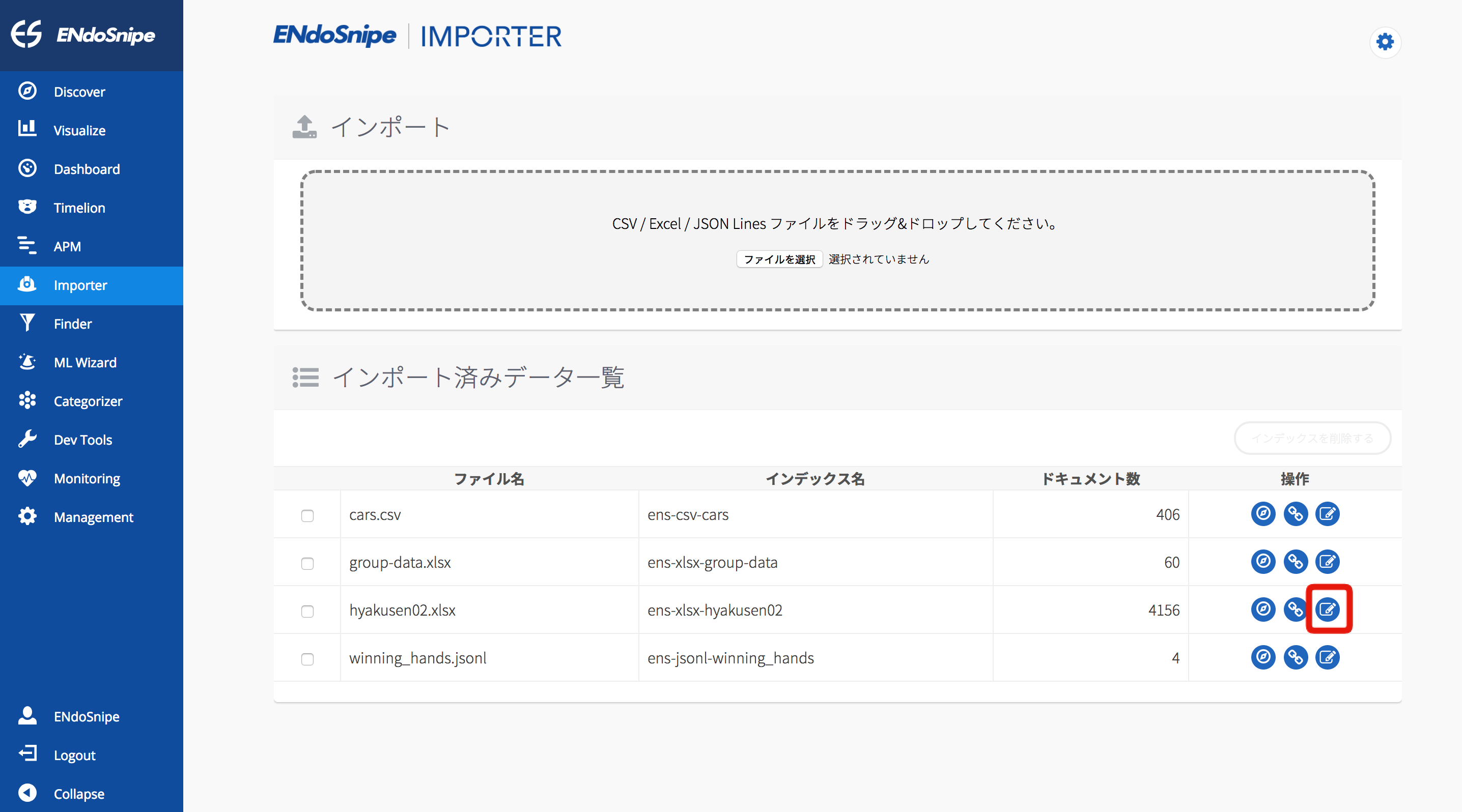Screen dimensions: 1462x812
Task: Click the edit icon for group-data.xlsx
Action: coord(1328,561)
